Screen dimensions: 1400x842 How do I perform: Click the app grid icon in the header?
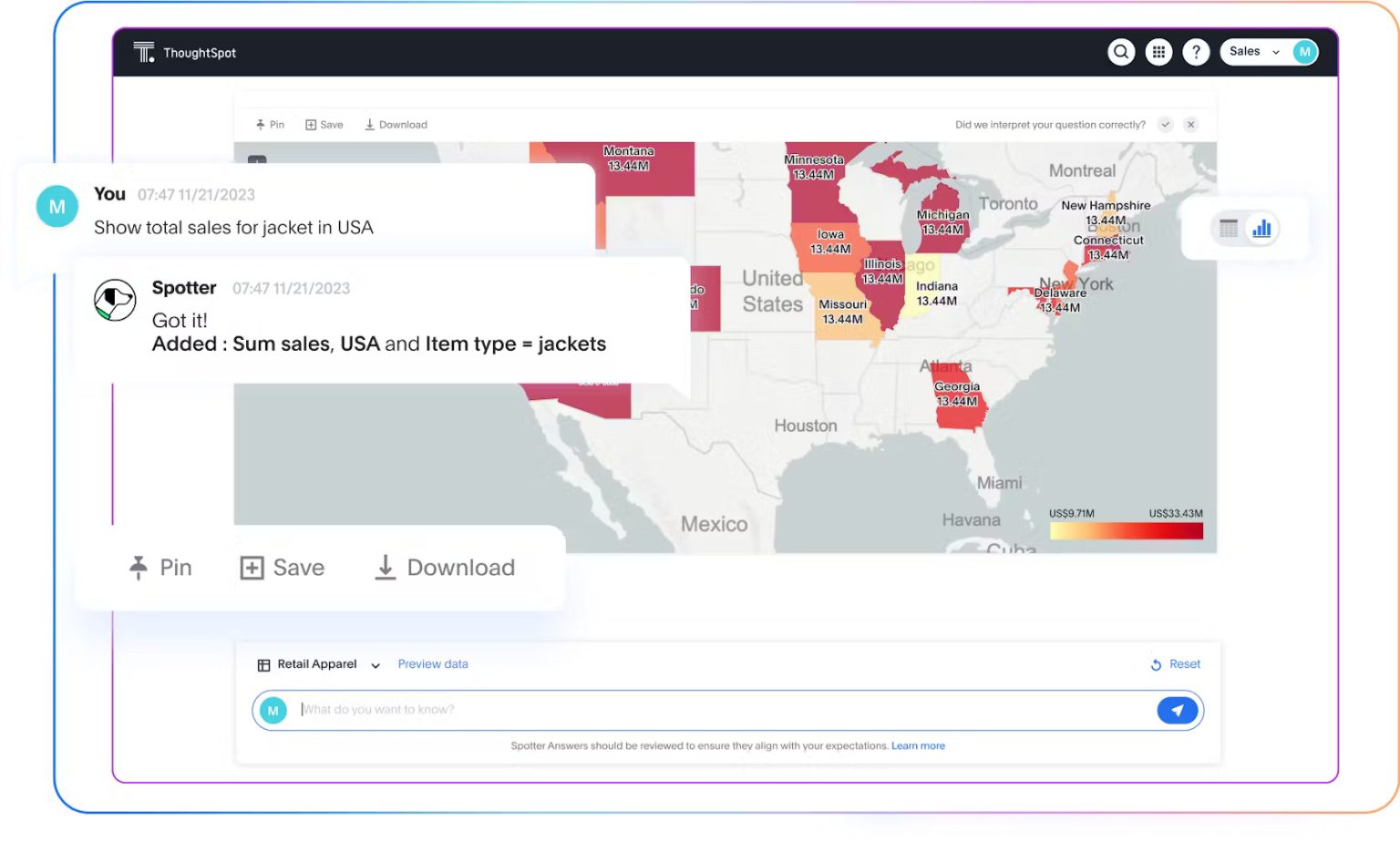point(1158,52)
